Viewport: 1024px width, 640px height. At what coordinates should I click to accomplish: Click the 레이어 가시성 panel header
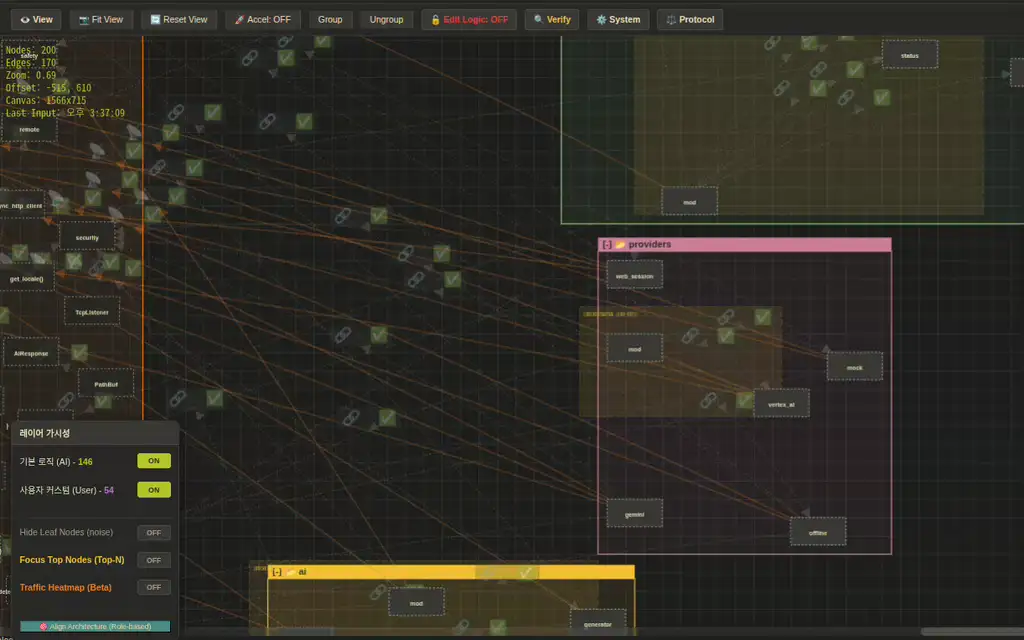[95, 433]
